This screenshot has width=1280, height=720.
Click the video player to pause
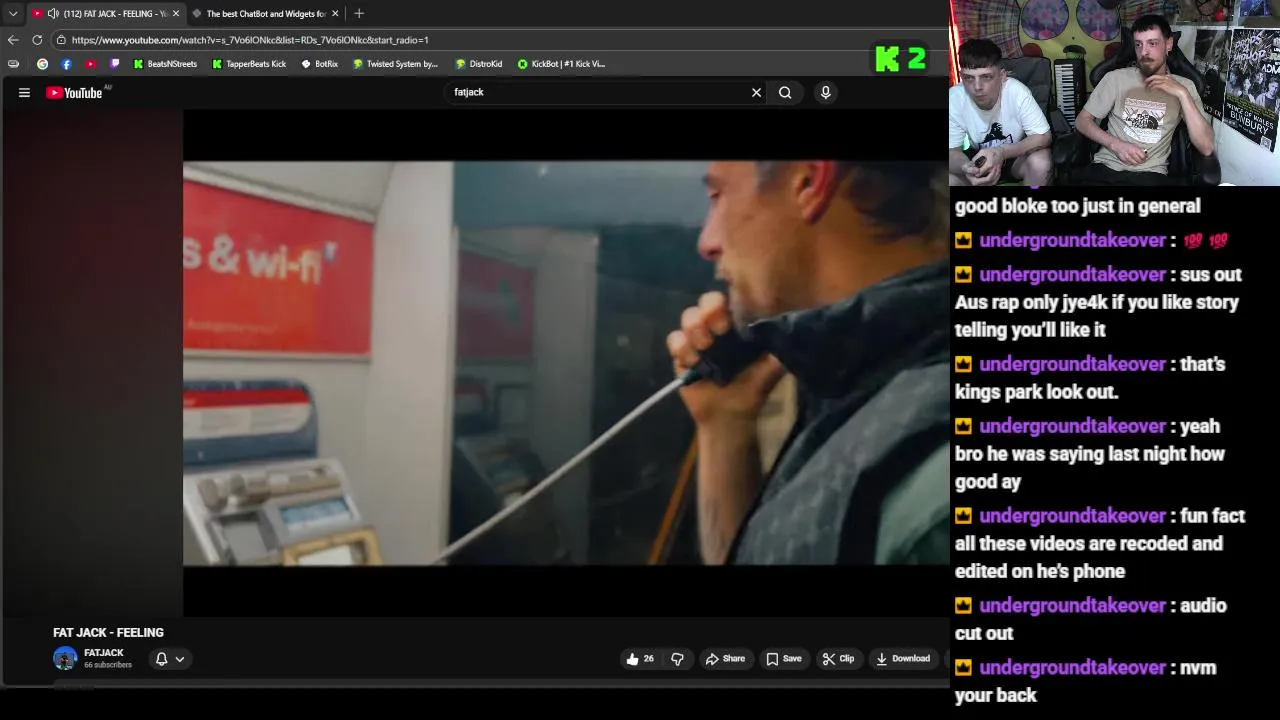point(565,363)
